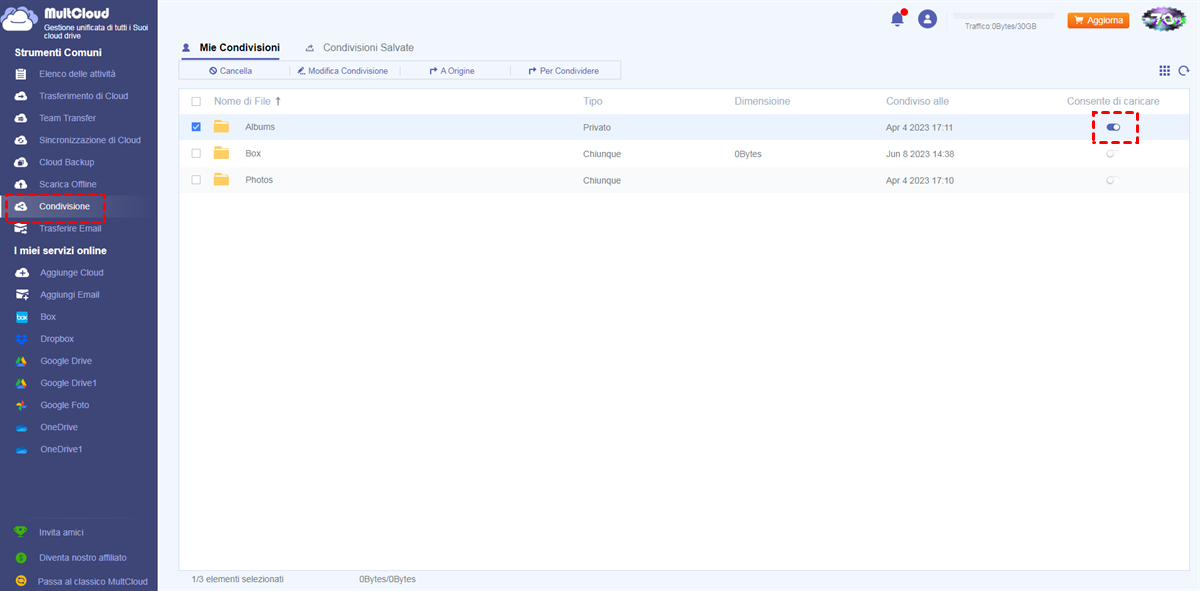Tick the select-all header checkbox

196,101
